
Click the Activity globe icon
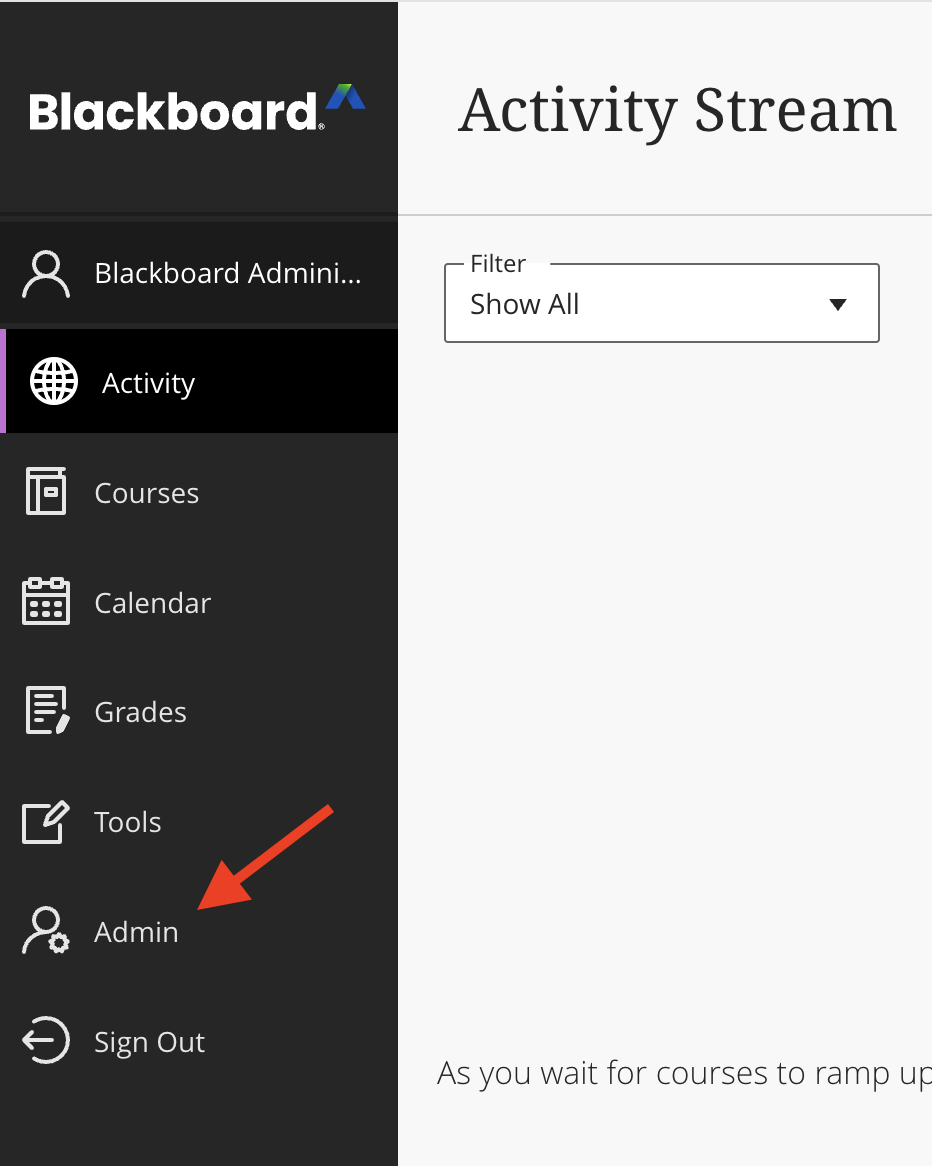coord(54,381)
